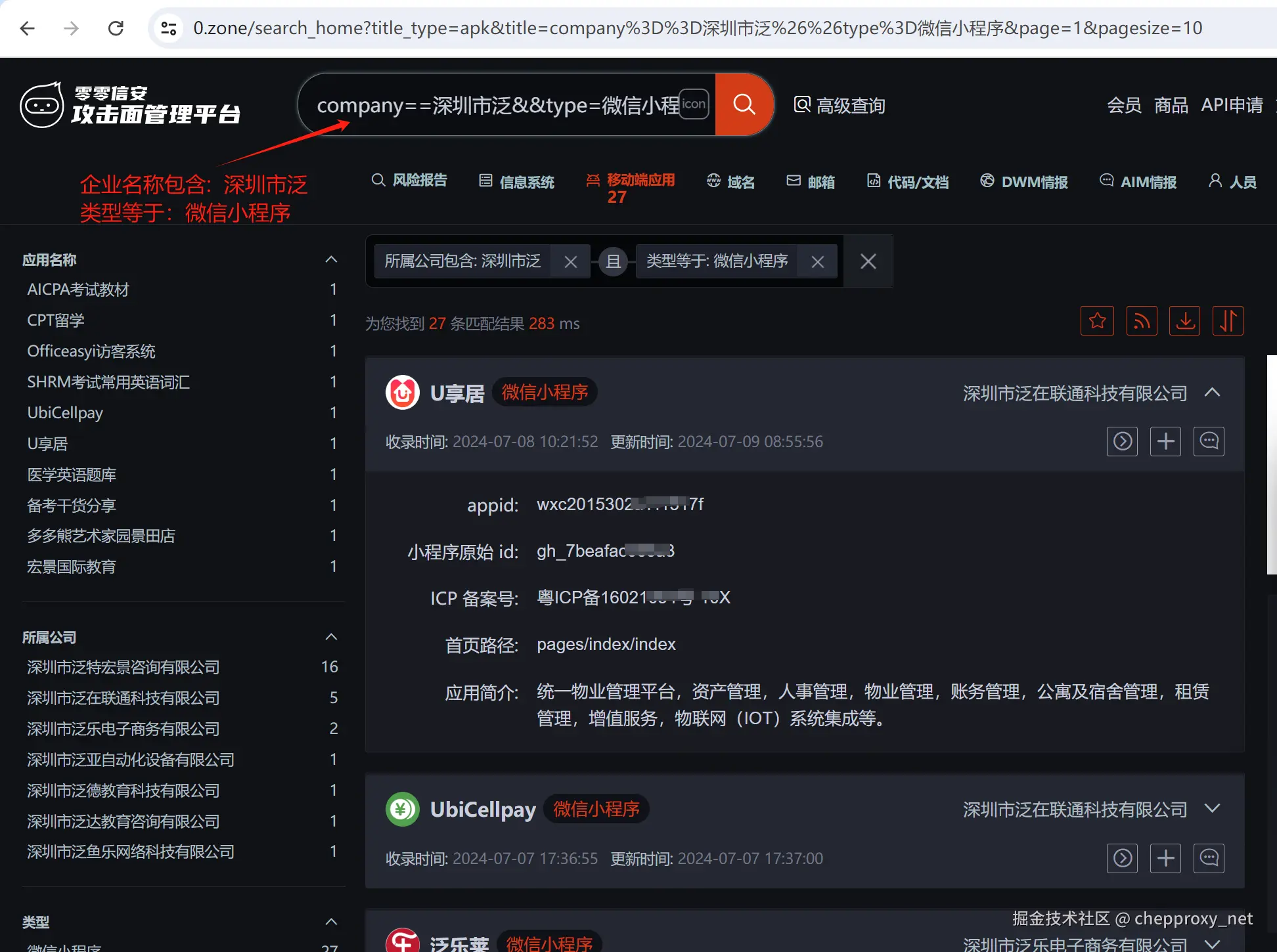This screenshot has height=952, width=1277.
Task: Clear all filters with large X
Action: pyautogui.click(x=868, y=261)
